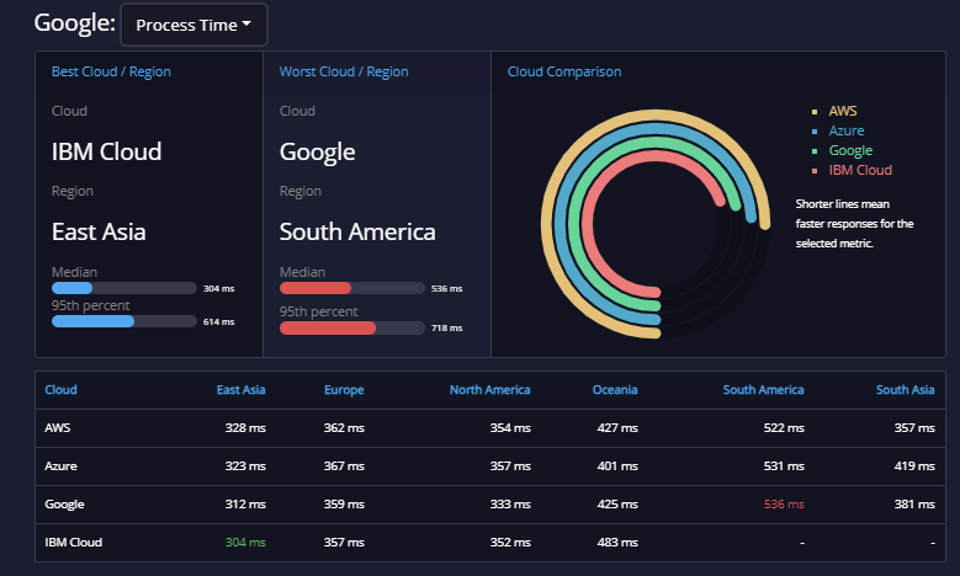Click the Azure 367 ms Europe cell
The width and height of the screenshot is (960, 576).
coord(344,466)
